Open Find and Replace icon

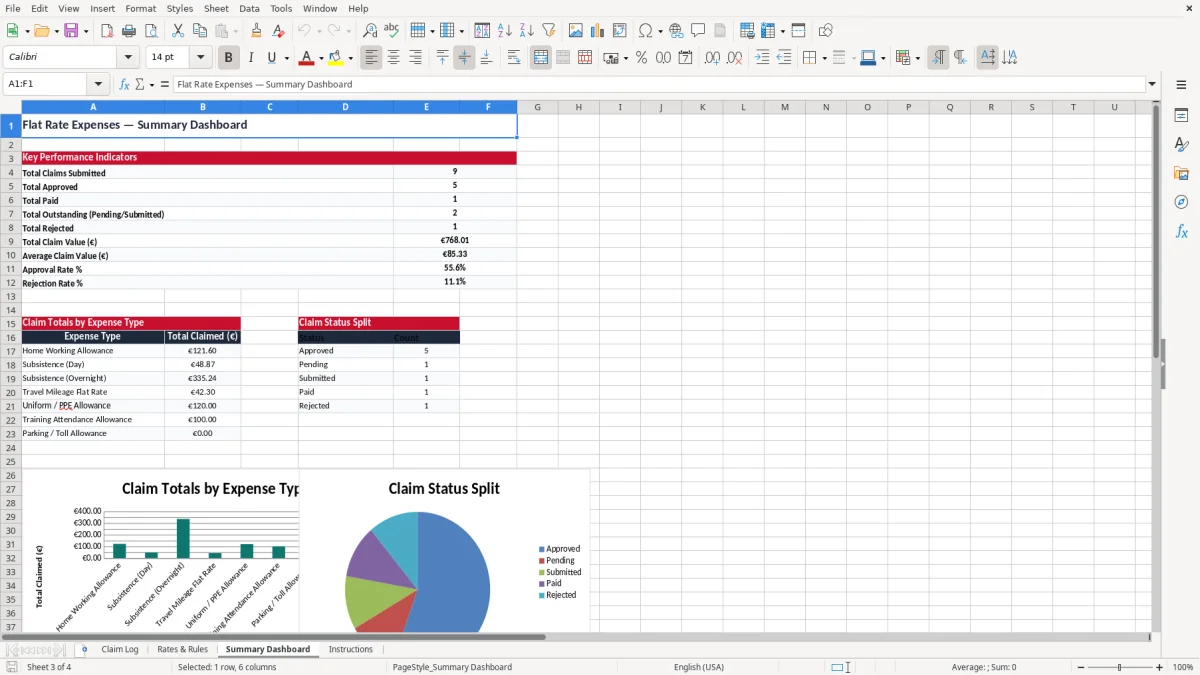pyautogui.click(x=370, y=31)
